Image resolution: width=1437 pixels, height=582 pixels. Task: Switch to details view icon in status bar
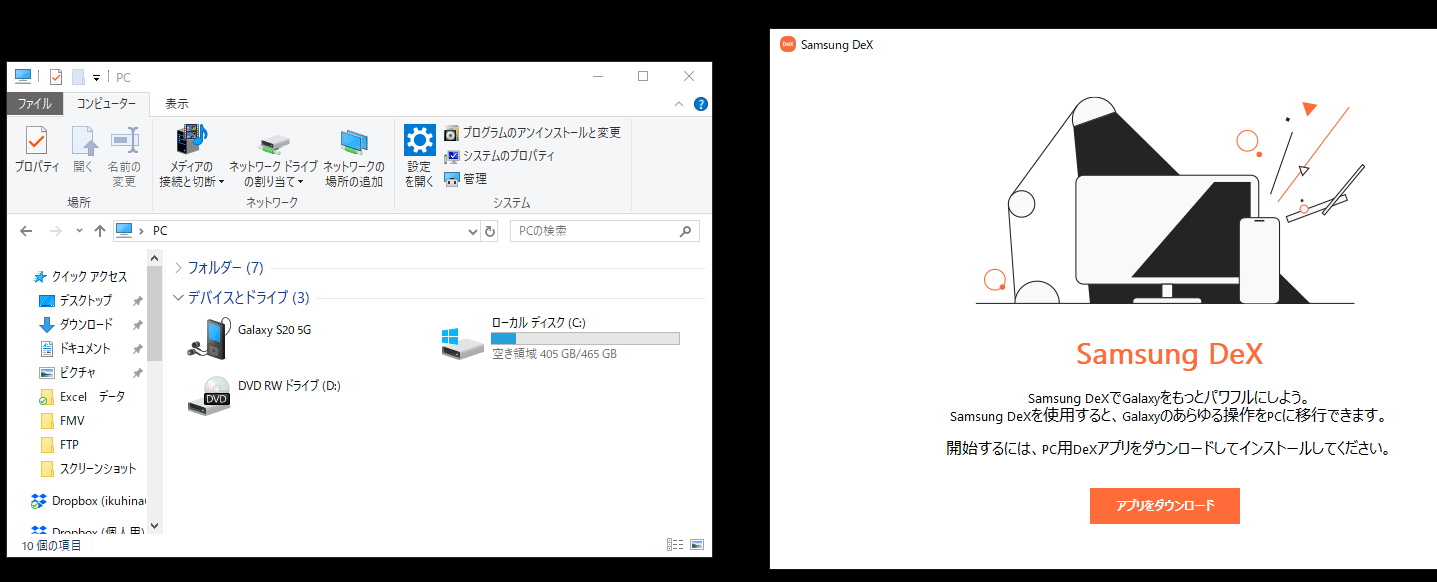(x=675, y=545)
